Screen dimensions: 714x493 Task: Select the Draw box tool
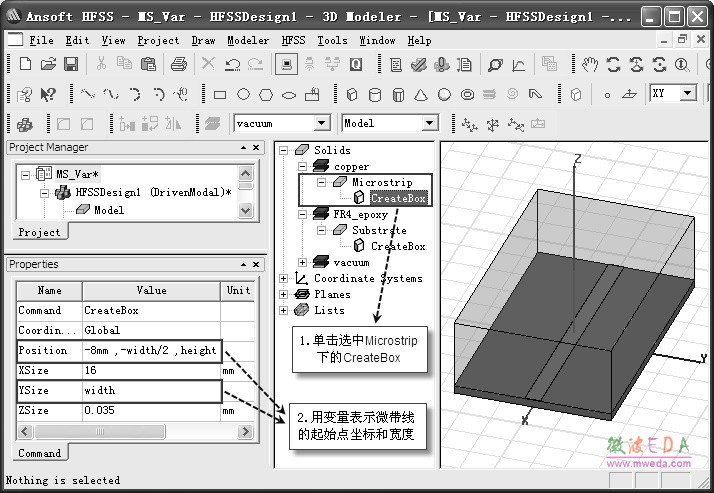point(352,95)
